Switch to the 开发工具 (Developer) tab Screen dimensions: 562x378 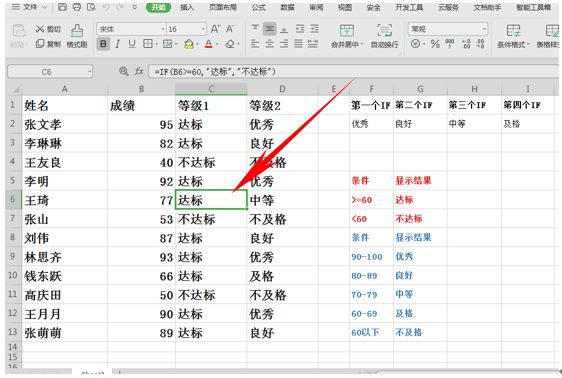(409, 7)
